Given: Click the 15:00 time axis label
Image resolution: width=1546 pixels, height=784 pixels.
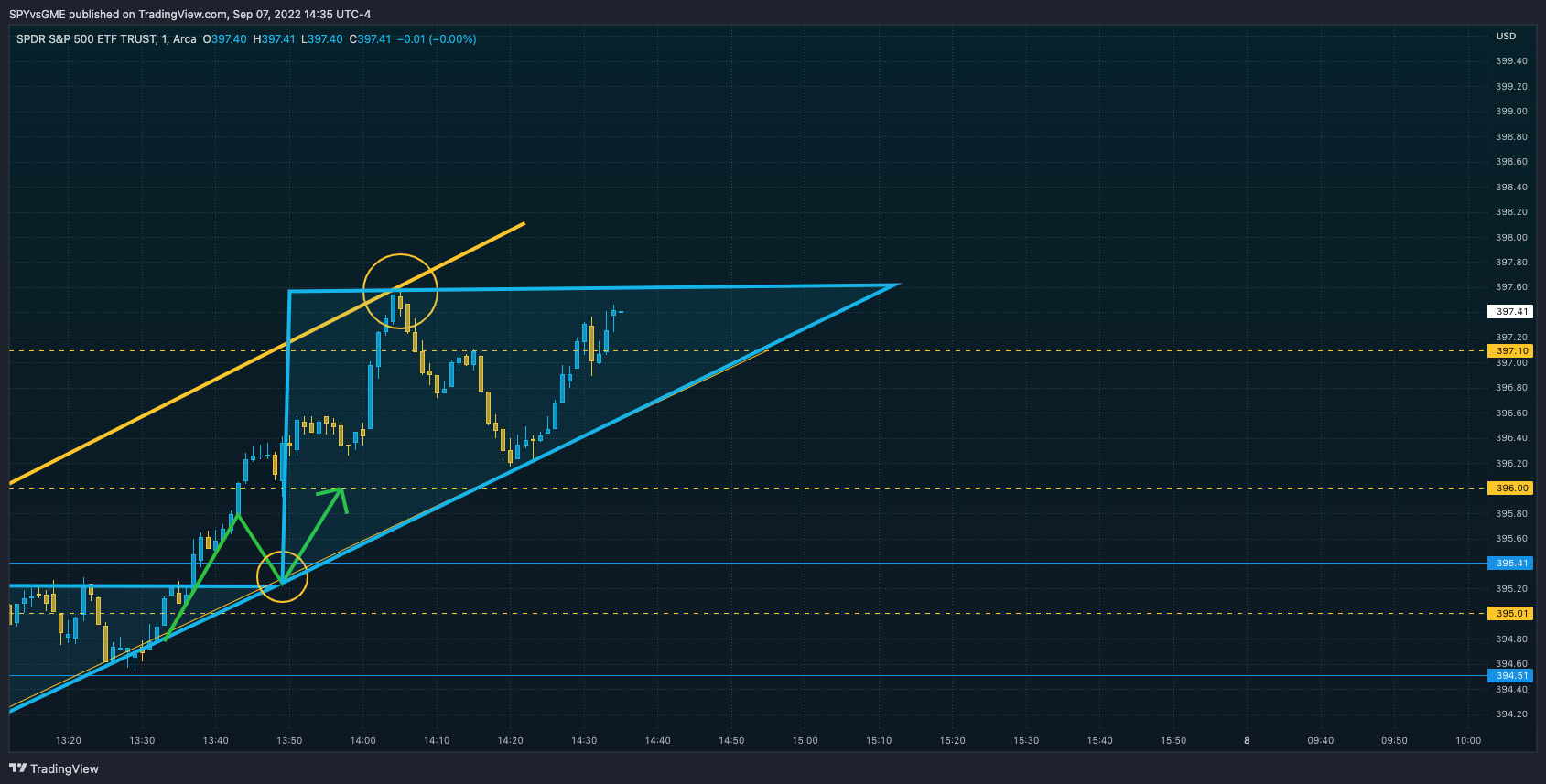Looking at the screenshot, I should pos(805,741).
